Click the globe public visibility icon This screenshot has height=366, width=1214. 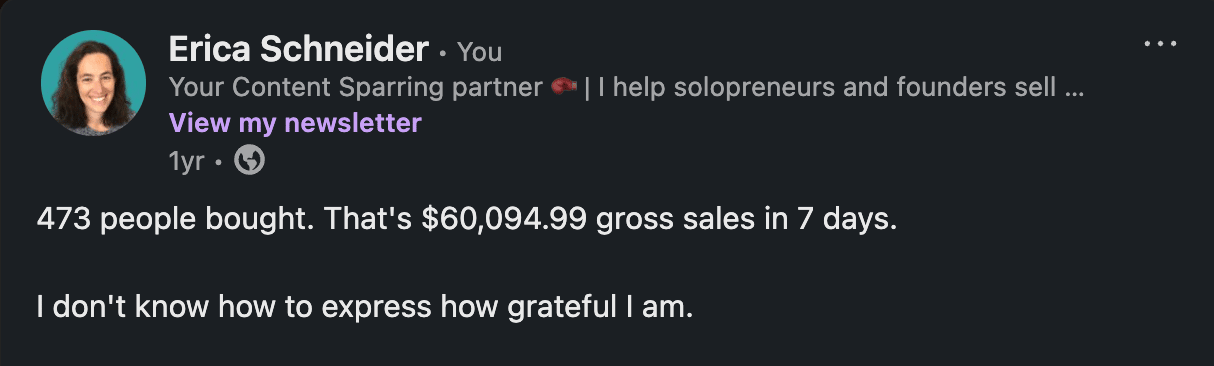pos(249,160)
